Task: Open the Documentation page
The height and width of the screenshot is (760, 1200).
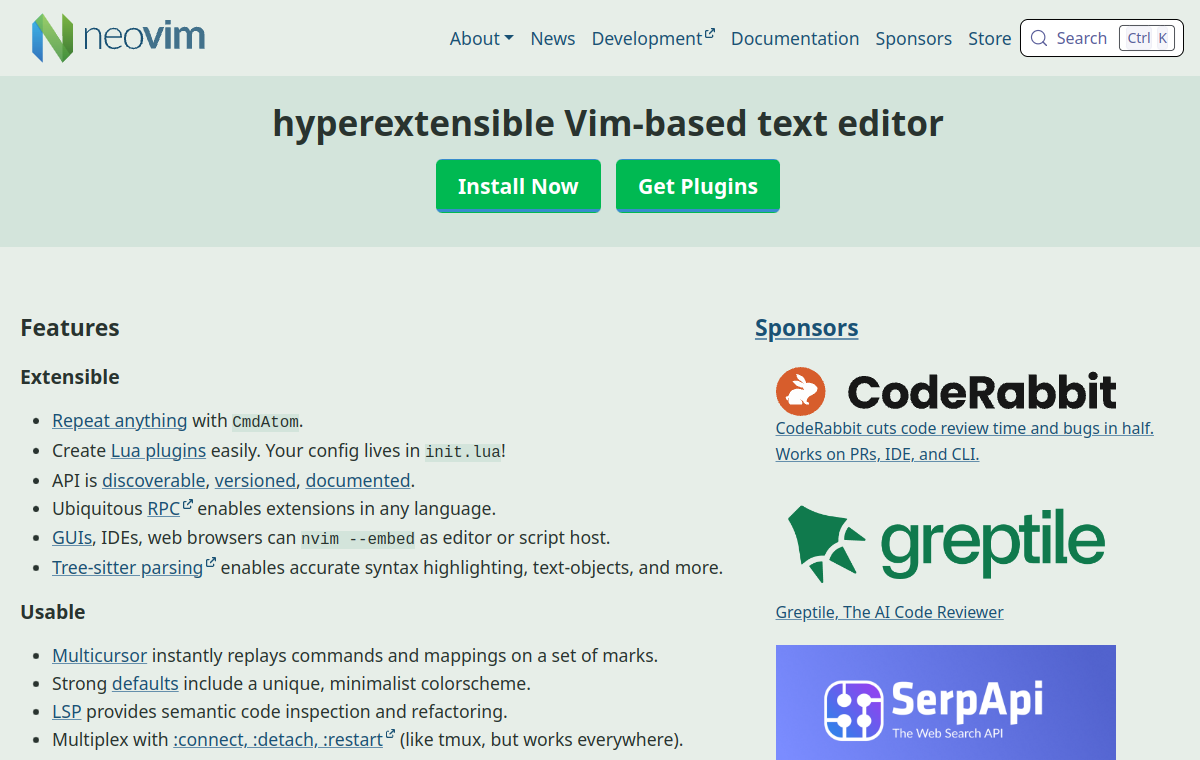Action: click(x=795, y=38)
